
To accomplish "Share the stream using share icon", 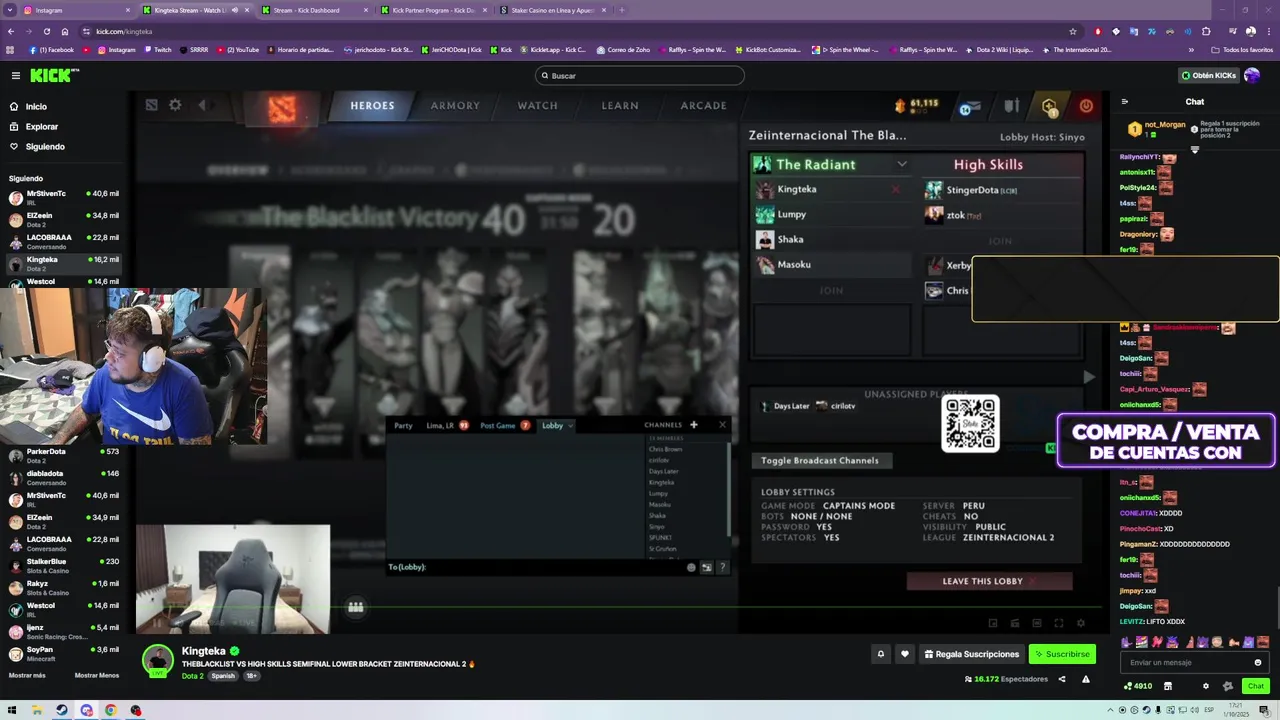I will coord(1062,679).
